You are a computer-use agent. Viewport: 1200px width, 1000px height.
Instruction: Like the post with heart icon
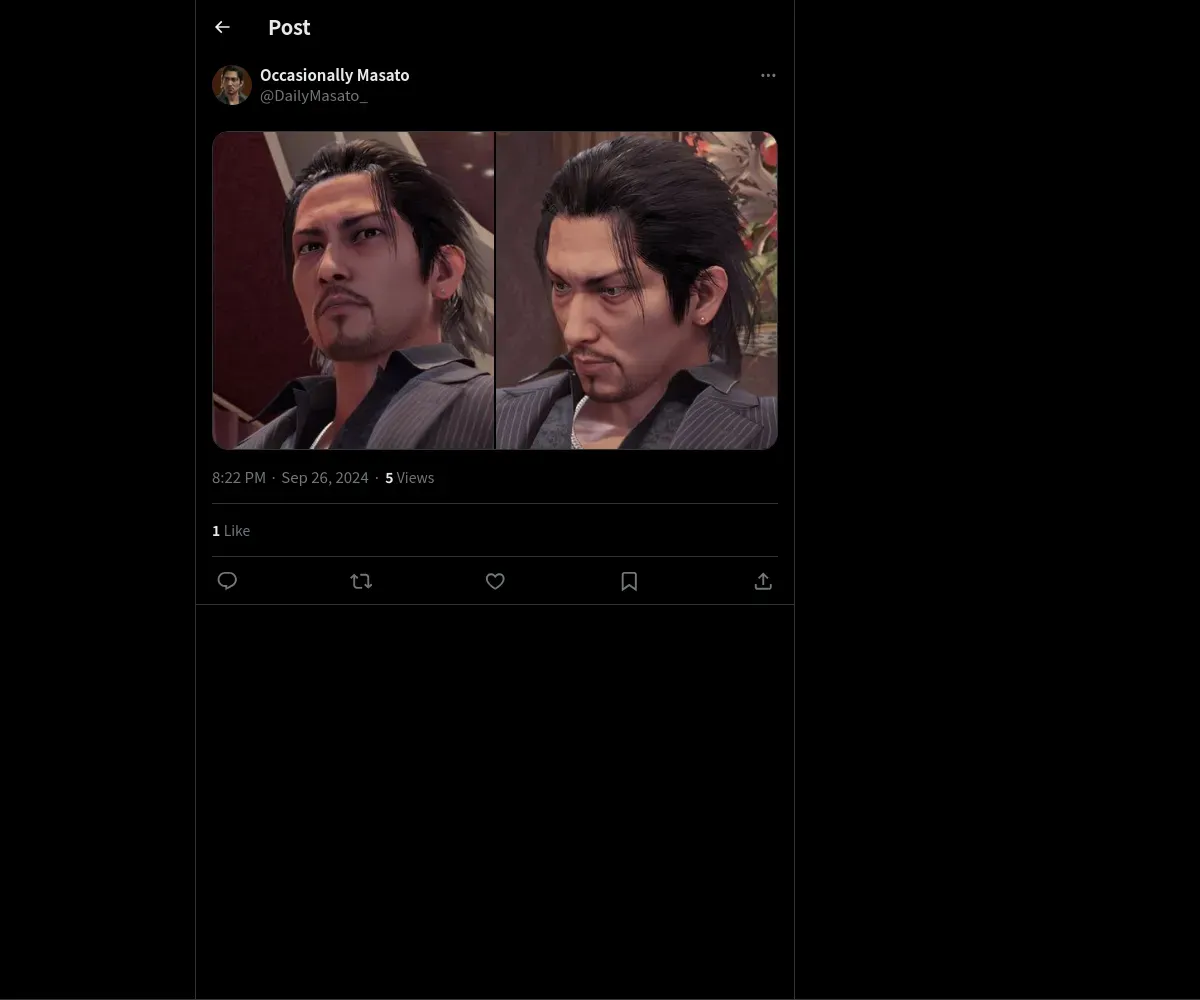coord(495,581)
